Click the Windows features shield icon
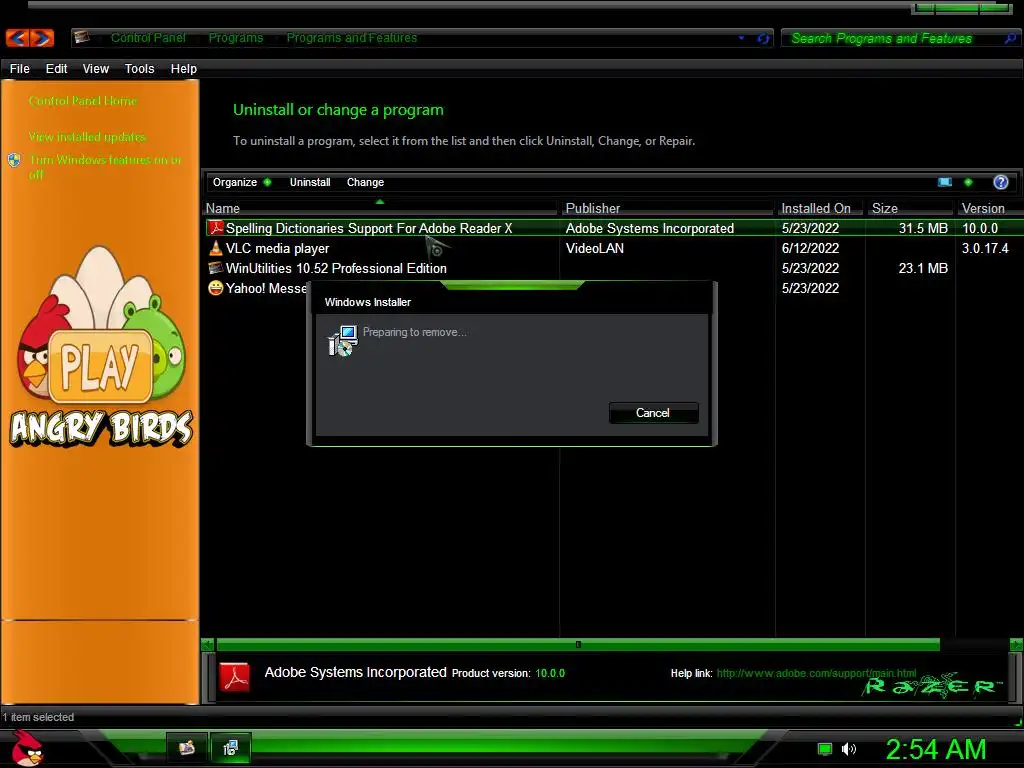The image size is (1024, 768). click(14, 160)
